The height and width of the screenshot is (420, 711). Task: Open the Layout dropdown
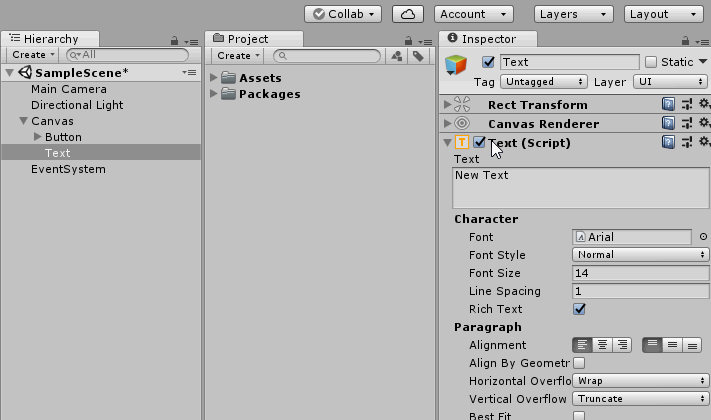click(664, 14)
